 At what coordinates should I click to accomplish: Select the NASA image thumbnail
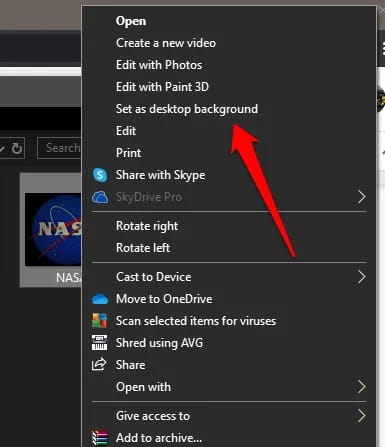click(53, 230)
